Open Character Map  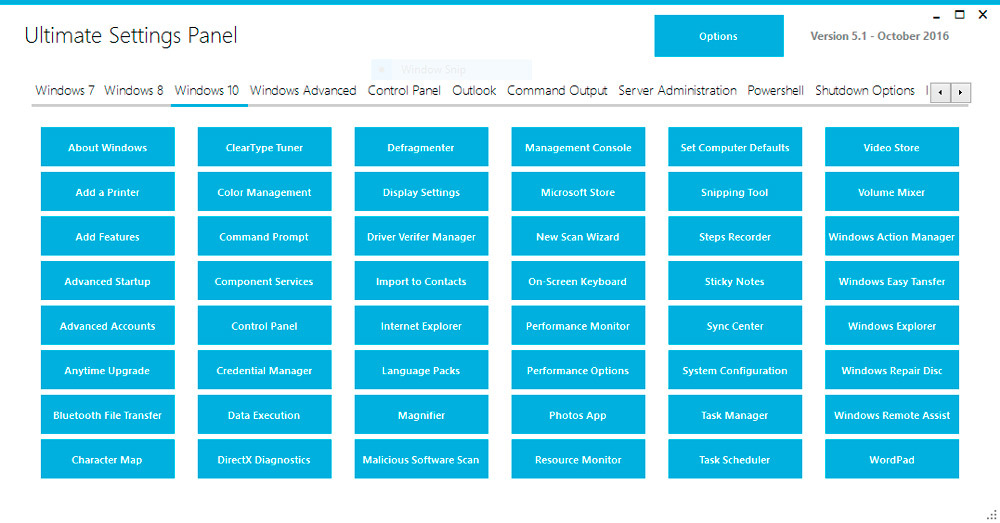point(107,460)
